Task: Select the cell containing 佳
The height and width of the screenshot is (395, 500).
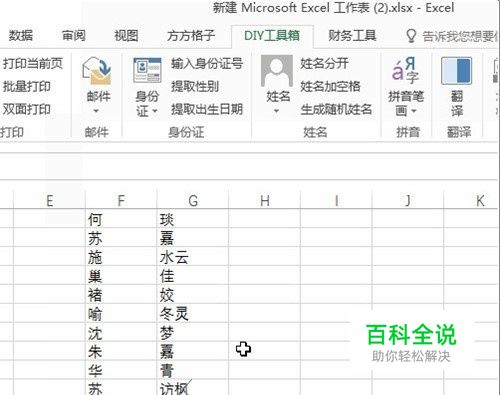Action: click(x=193, y=275)
